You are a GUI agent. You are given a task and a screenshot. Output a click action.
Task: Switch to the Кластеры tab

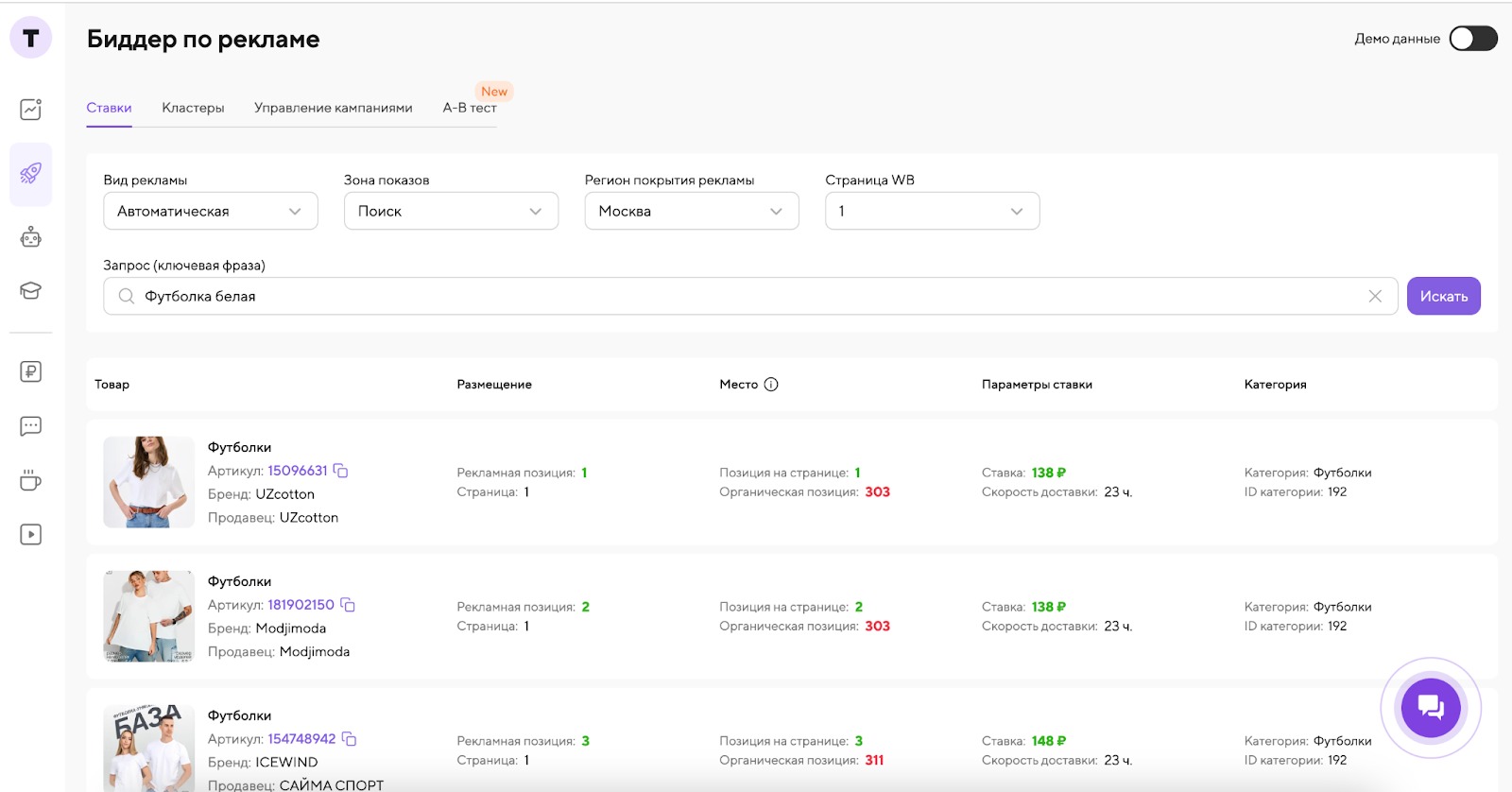[x=193, y=108]
